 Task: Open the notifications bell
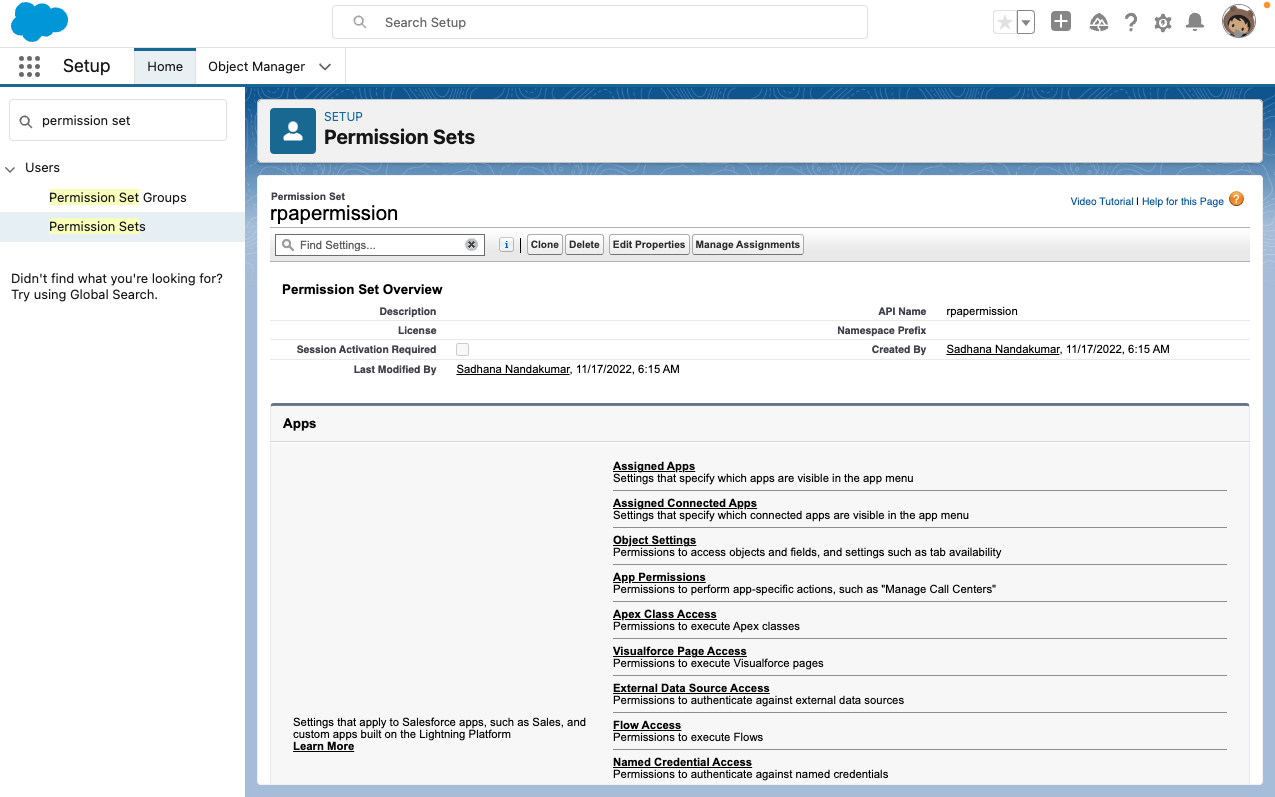(1194, 22)
